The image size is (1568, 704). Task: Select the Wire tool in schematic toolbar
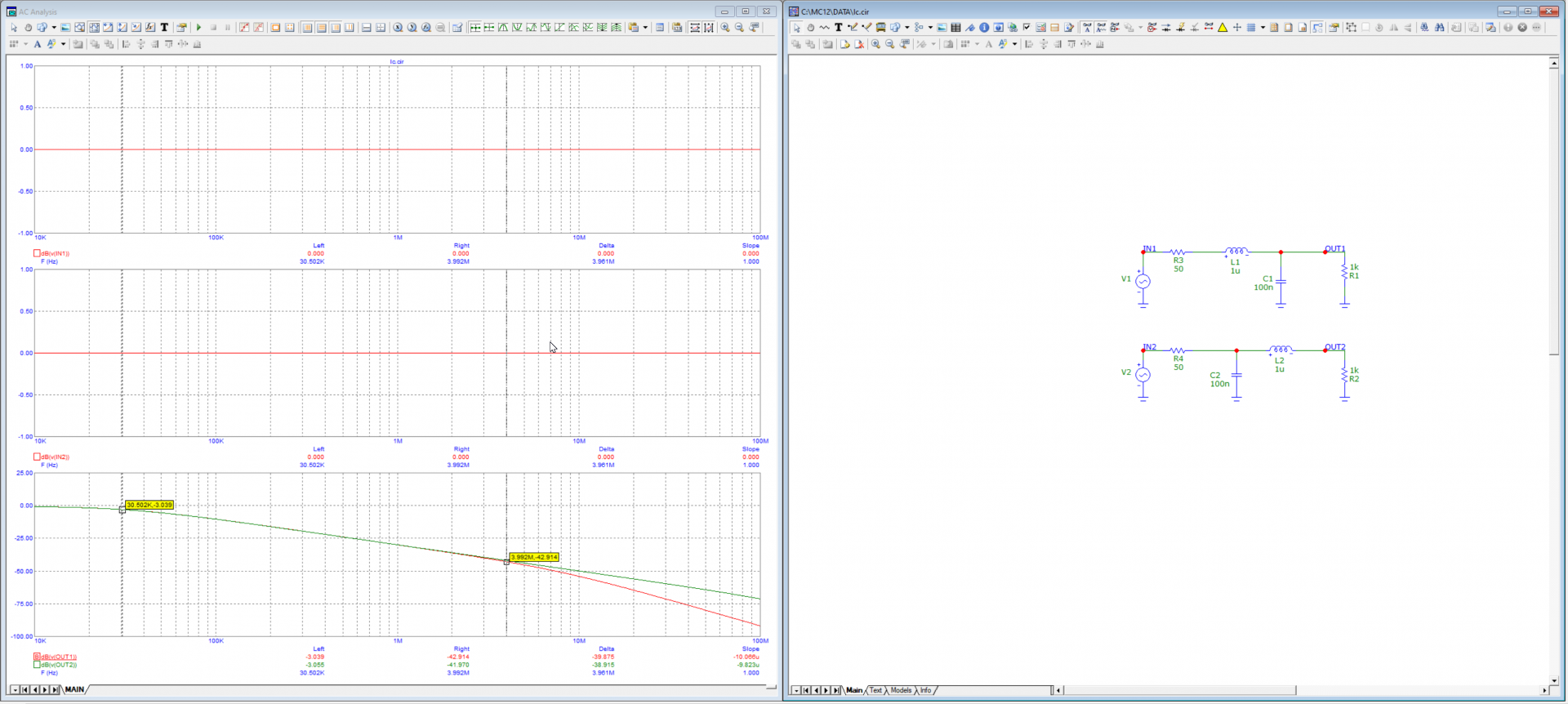[853, 27]
